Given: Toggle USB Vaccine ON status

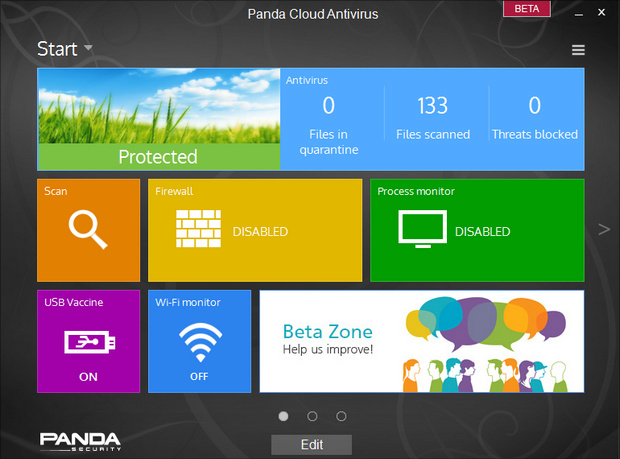Looking at the screenshot, I should pyautogui.click(x=88, y=377).
